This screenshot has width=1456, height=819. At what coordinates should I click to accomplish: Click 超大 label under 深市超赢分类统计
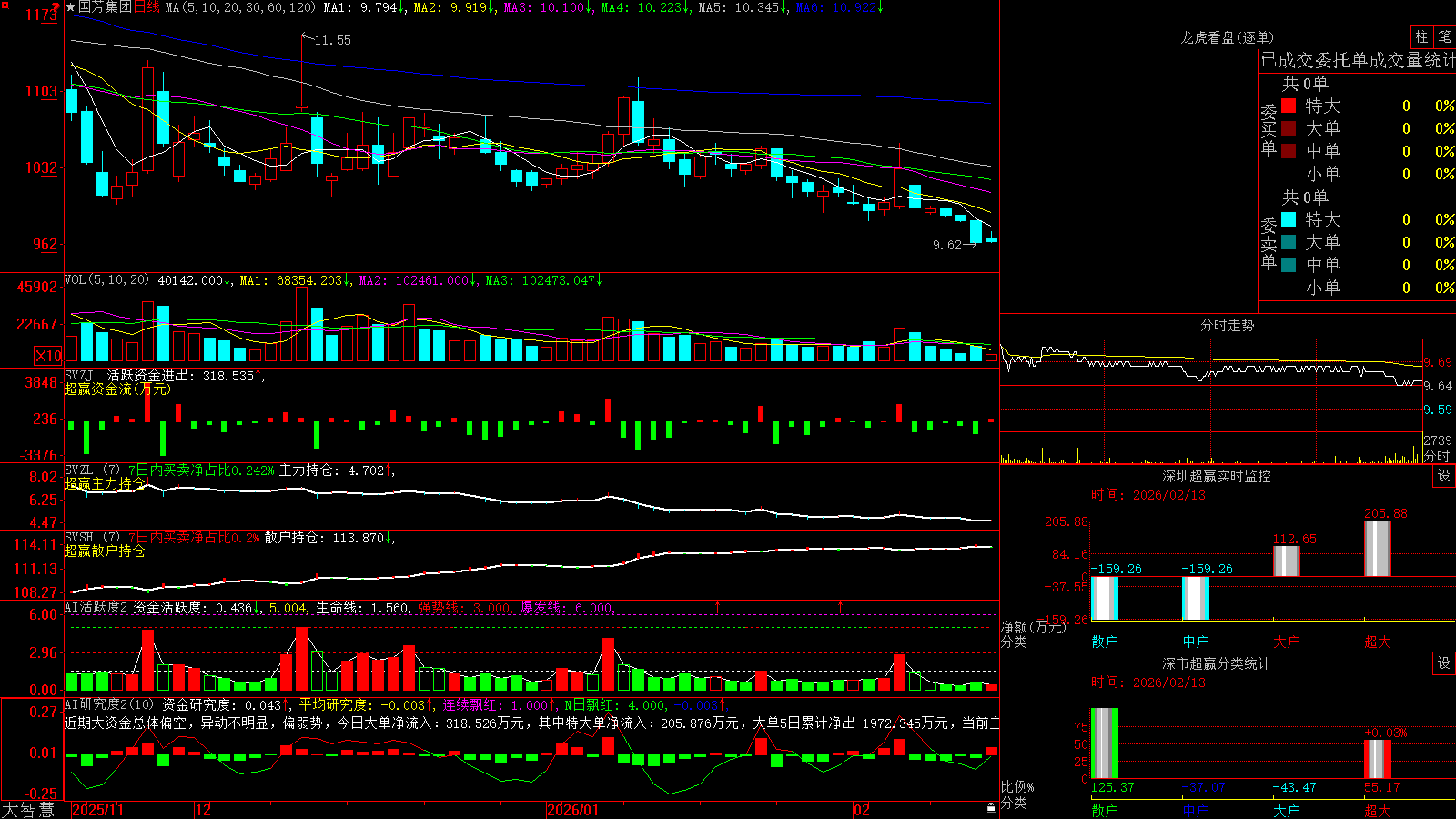click(1378, 810)
